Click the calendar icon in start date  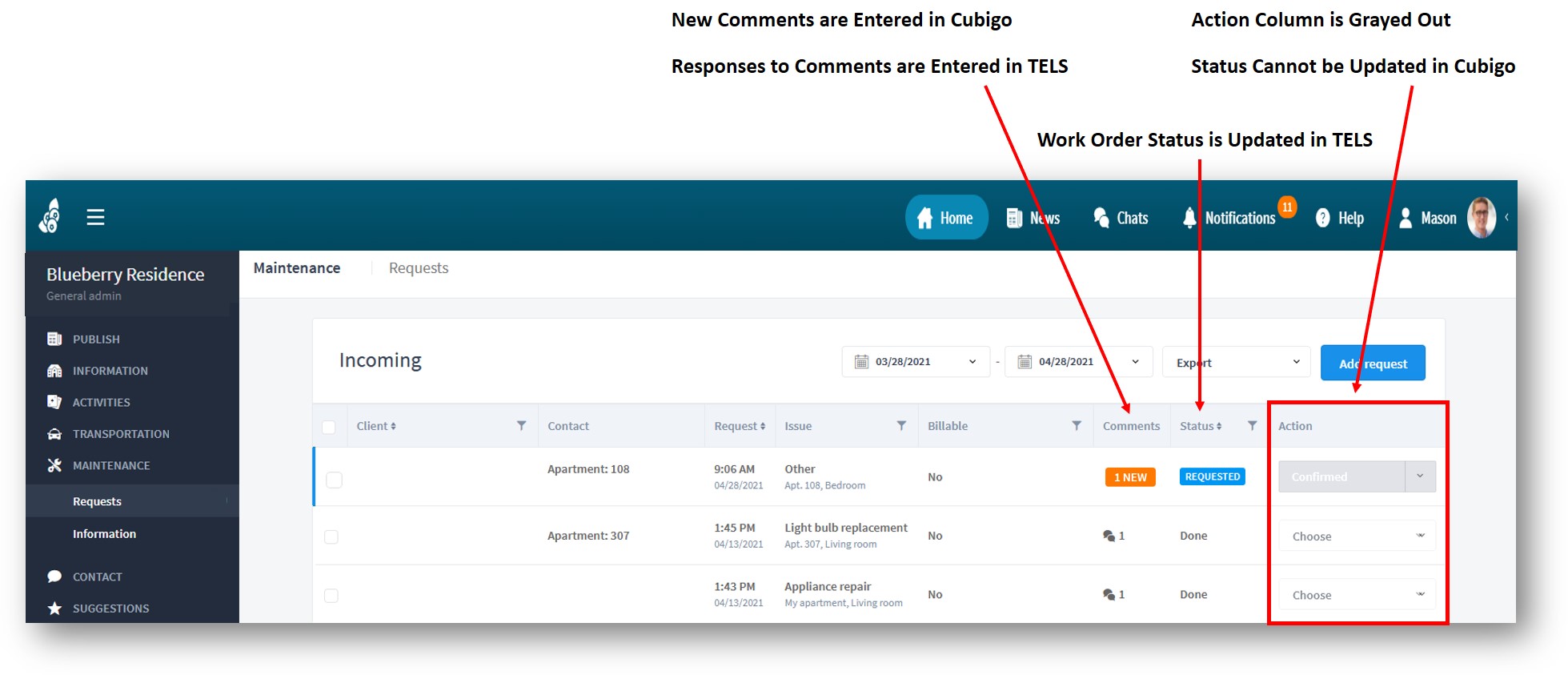(x=861, y=362)
